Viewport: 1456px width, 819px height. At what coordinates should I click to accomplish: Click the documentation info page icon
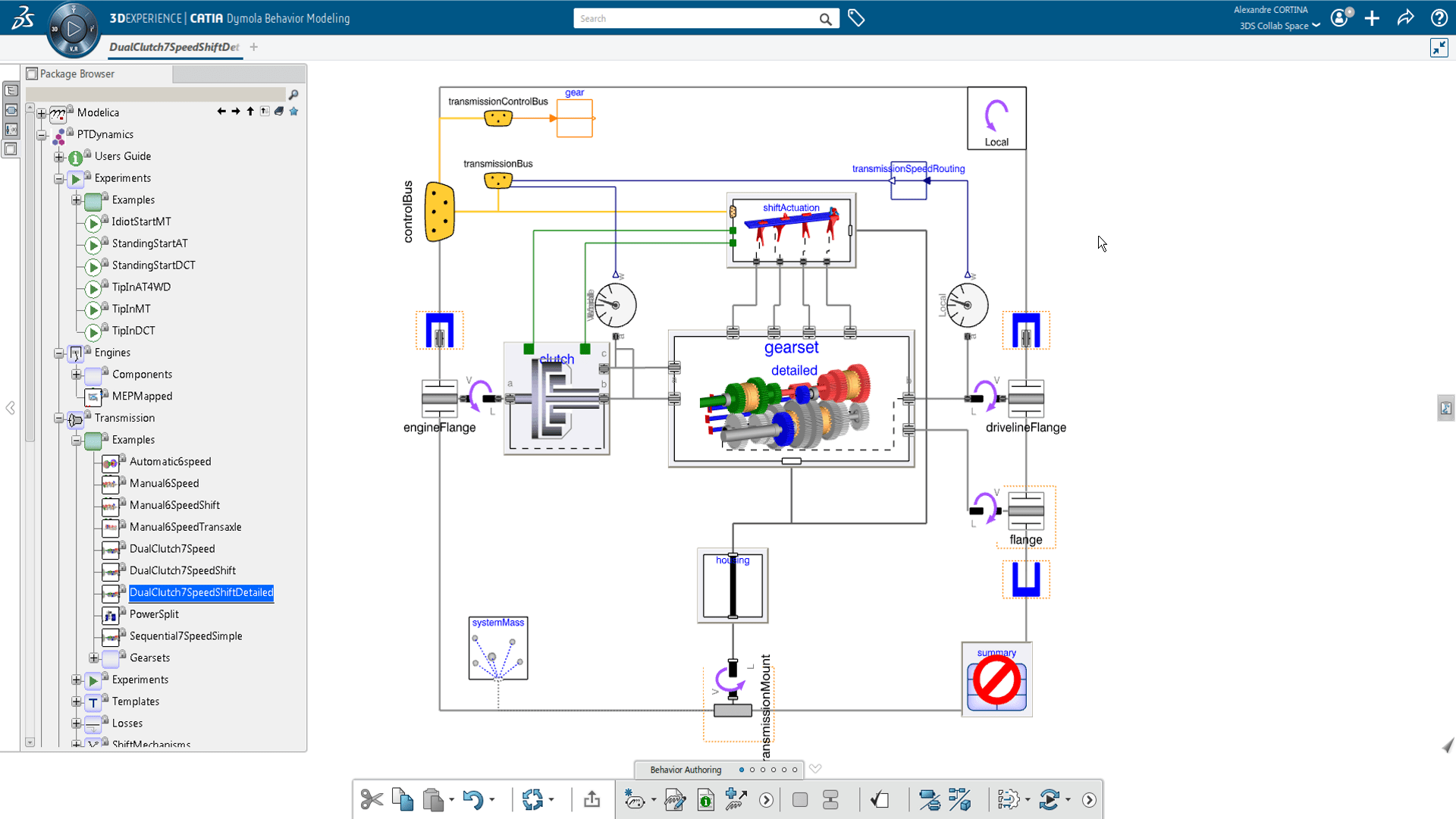tap(705, 799)
